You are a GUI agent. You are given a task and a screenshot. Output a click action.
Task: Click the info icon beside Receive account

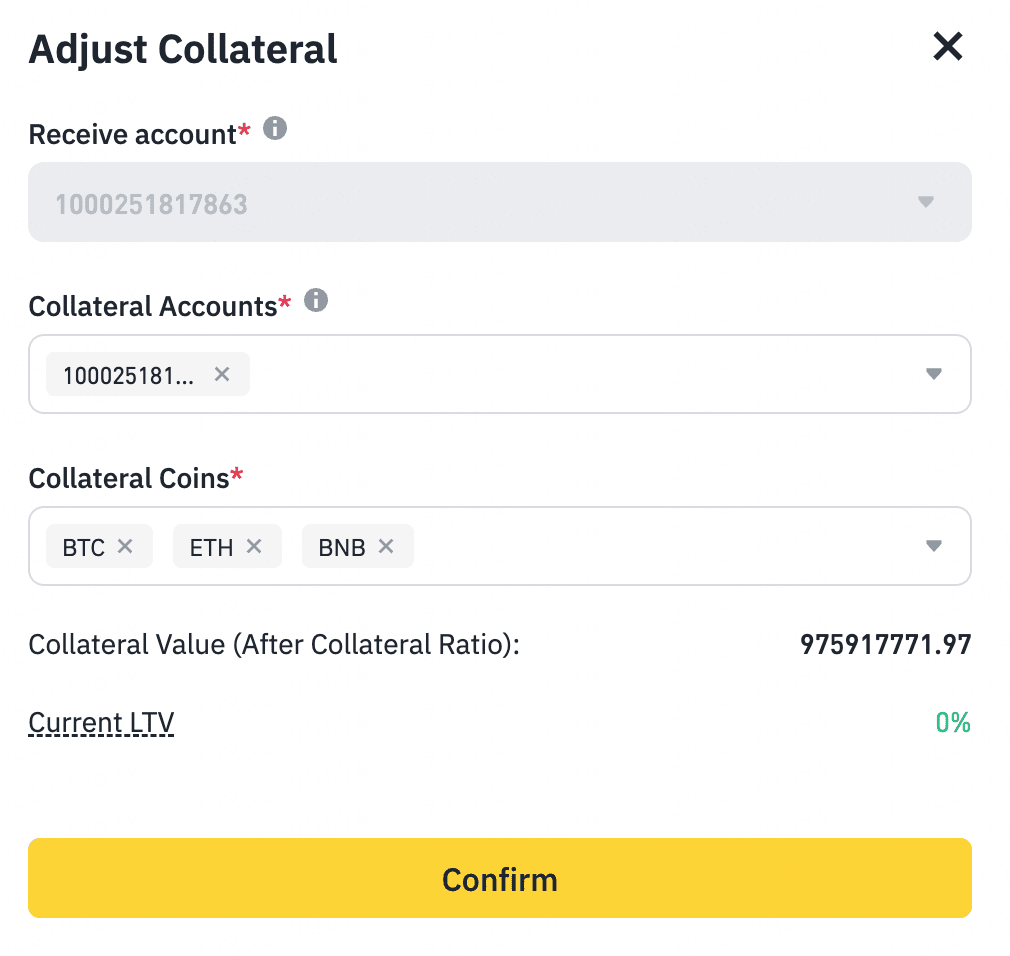(275, 128)
